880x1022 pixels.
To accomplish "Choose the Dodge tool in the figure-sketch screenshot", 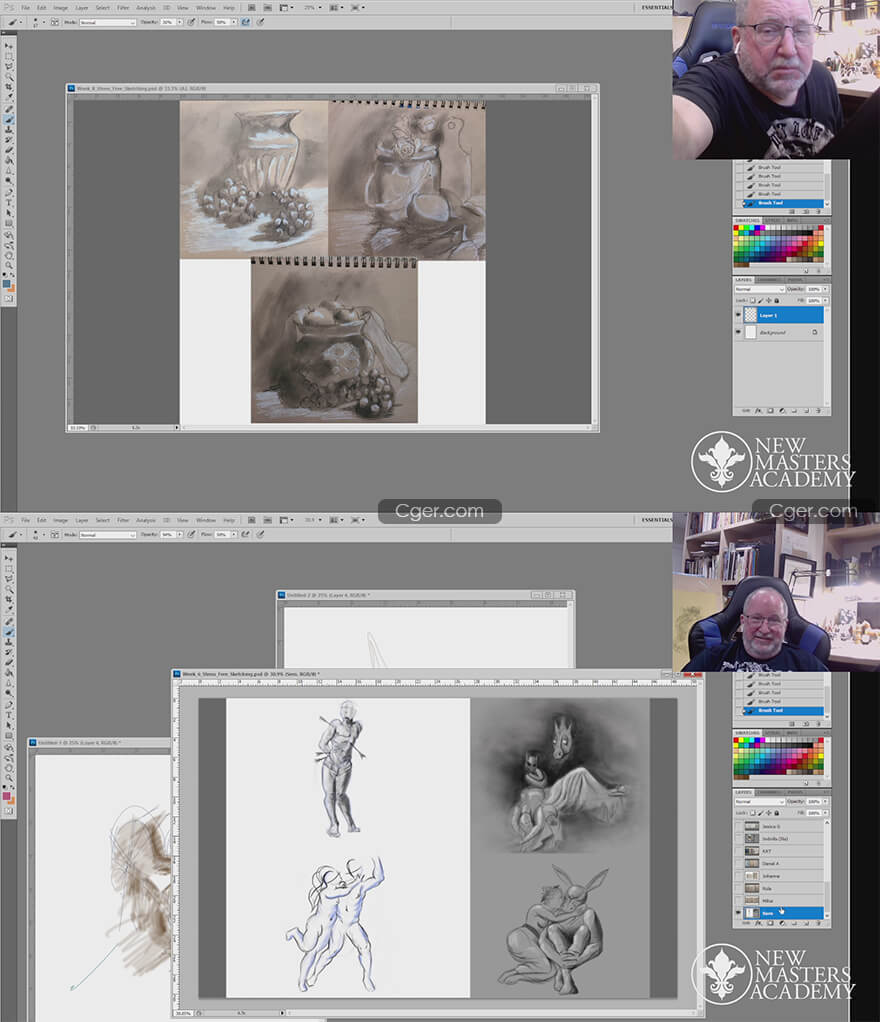I will [8, 692].
